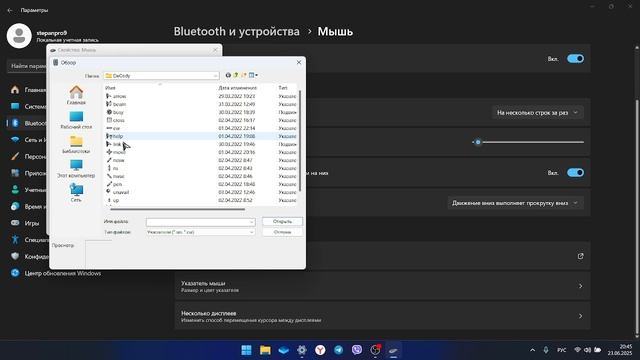Open Персонализация in the Settings sidebar
Screen dimensions: 640x360
coord(28,156)
